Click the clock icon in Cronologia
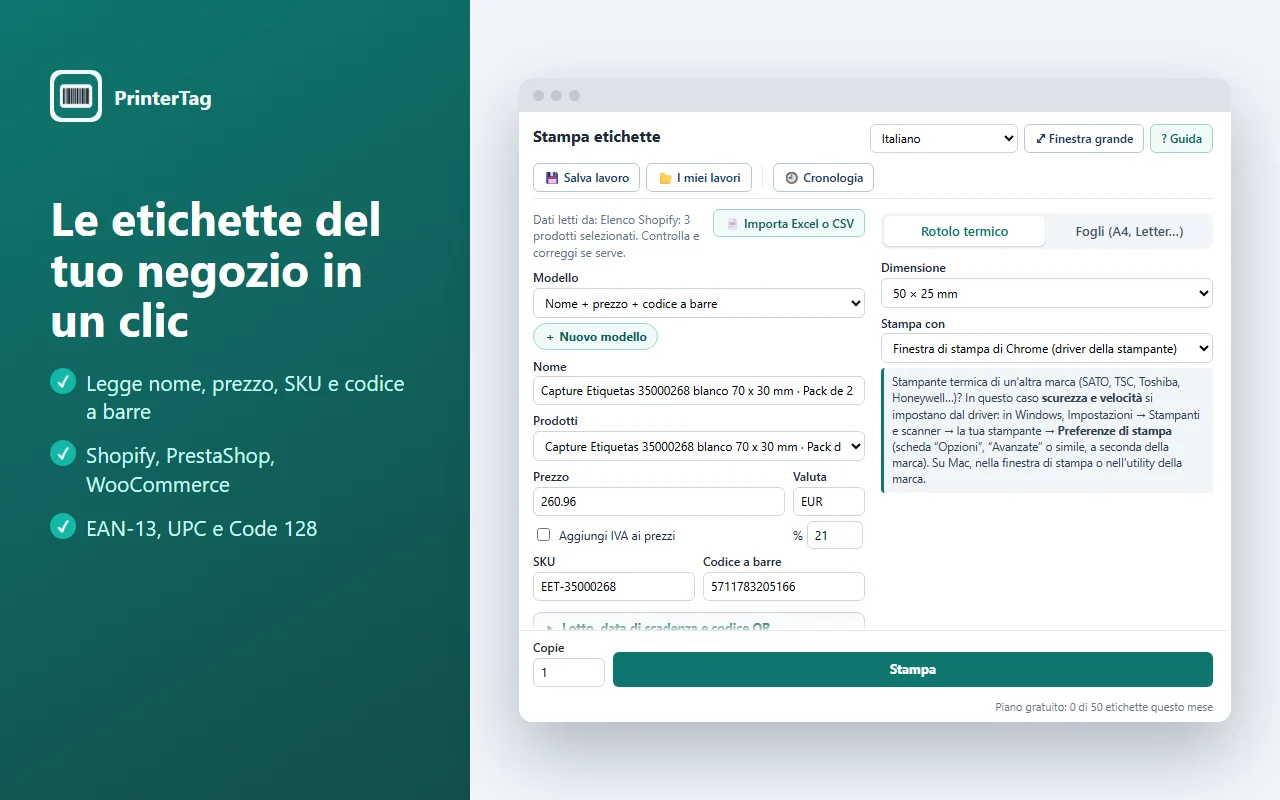 pos(792,178)
